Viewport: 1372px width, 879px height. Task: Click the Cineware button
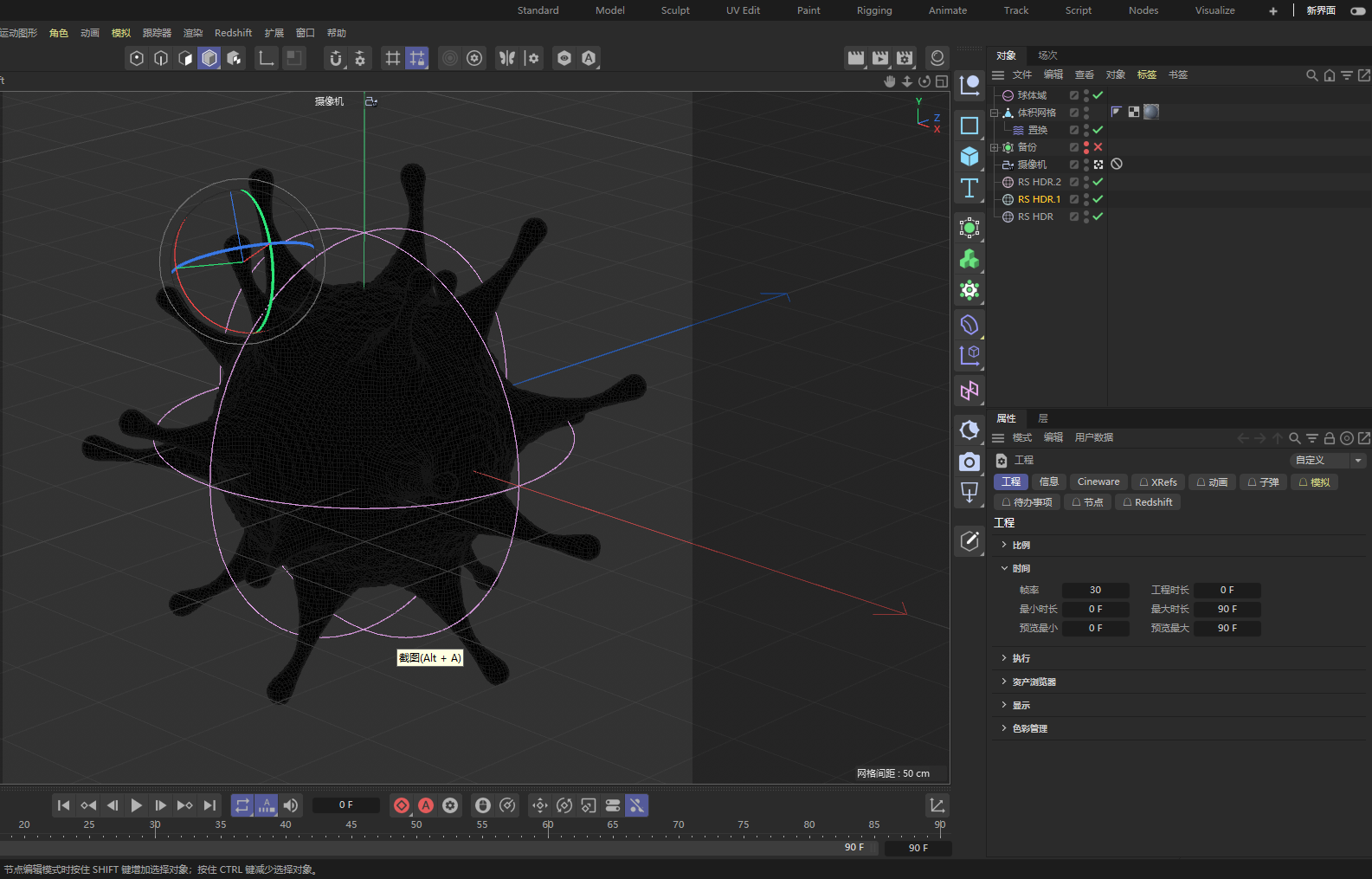[1098, 482]
